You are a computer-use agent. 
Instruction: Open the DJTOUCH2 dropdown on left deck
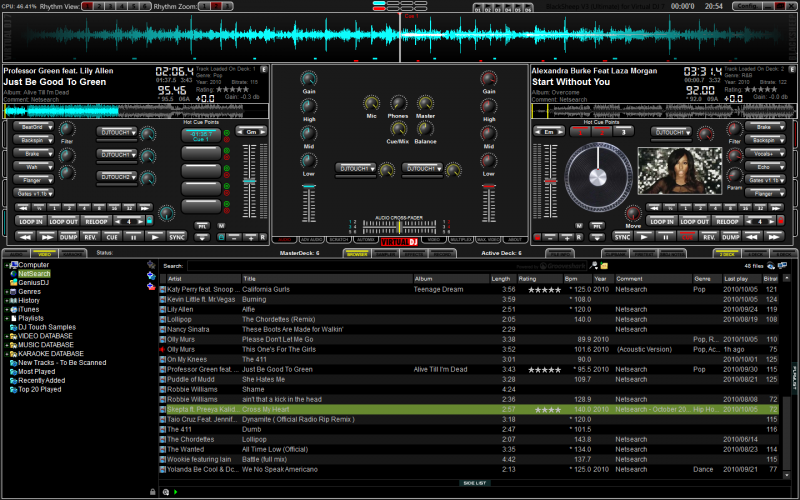pyautogui.click(x=116, y=177)
